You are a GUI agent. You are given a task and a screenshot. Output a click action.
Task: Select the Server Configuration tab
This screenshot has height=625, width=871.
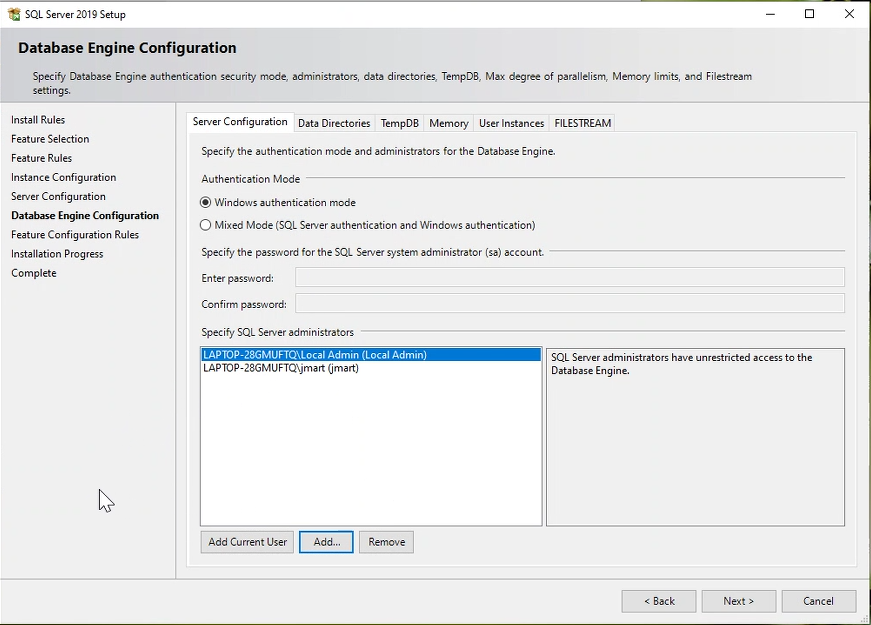[240, 122]
